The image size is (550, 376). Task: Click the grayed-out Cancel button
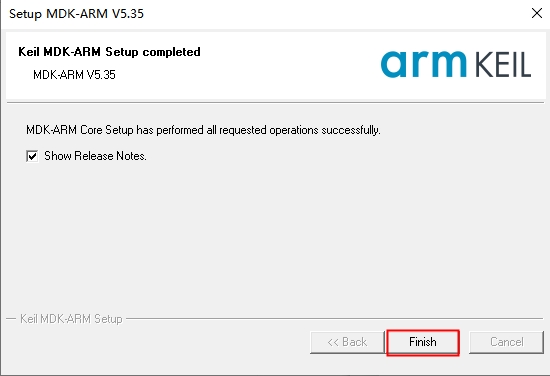(x=507, y=342)
